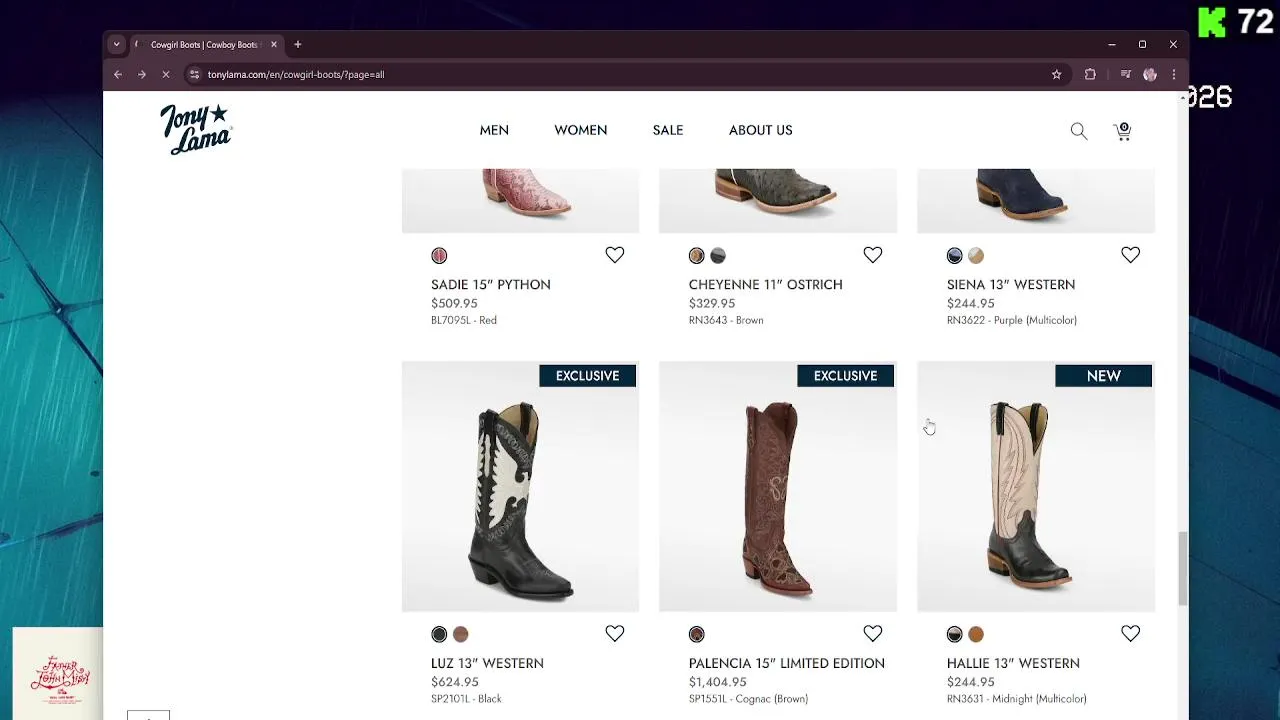The width and height of the screenshot is (1280, 720).
Task: Click the Tony Lama logo
Action: pyautogui.click(x=196, y=130)
